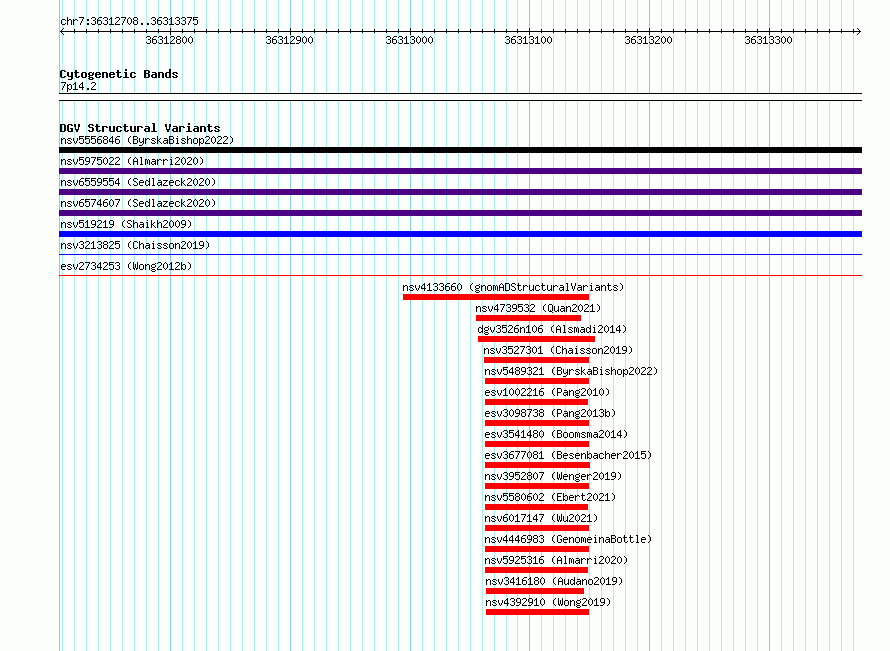
Task: Click esv3098738 (Pang2013b) label
Action: [550, 413]
